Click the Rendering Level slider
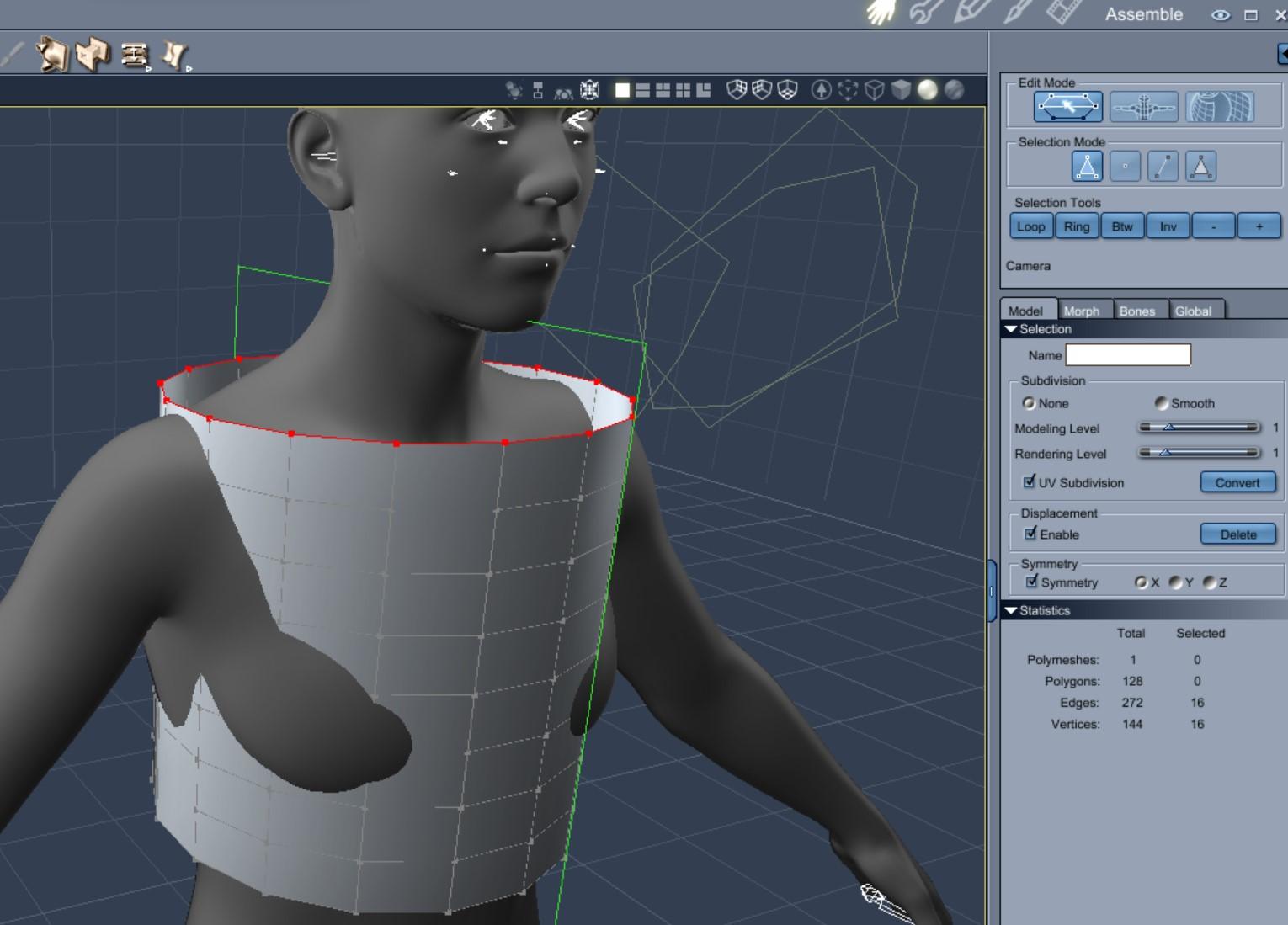 [1199, 453]
